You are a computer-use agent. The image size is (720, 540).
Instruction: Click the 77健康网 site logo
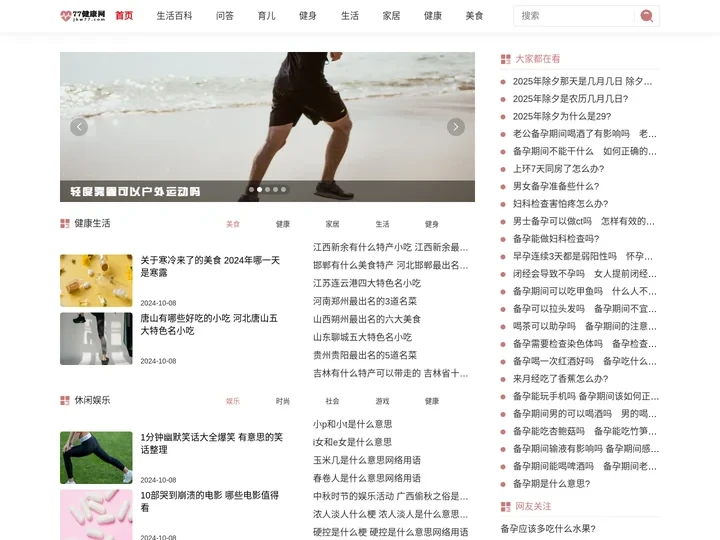click(83, 16)
